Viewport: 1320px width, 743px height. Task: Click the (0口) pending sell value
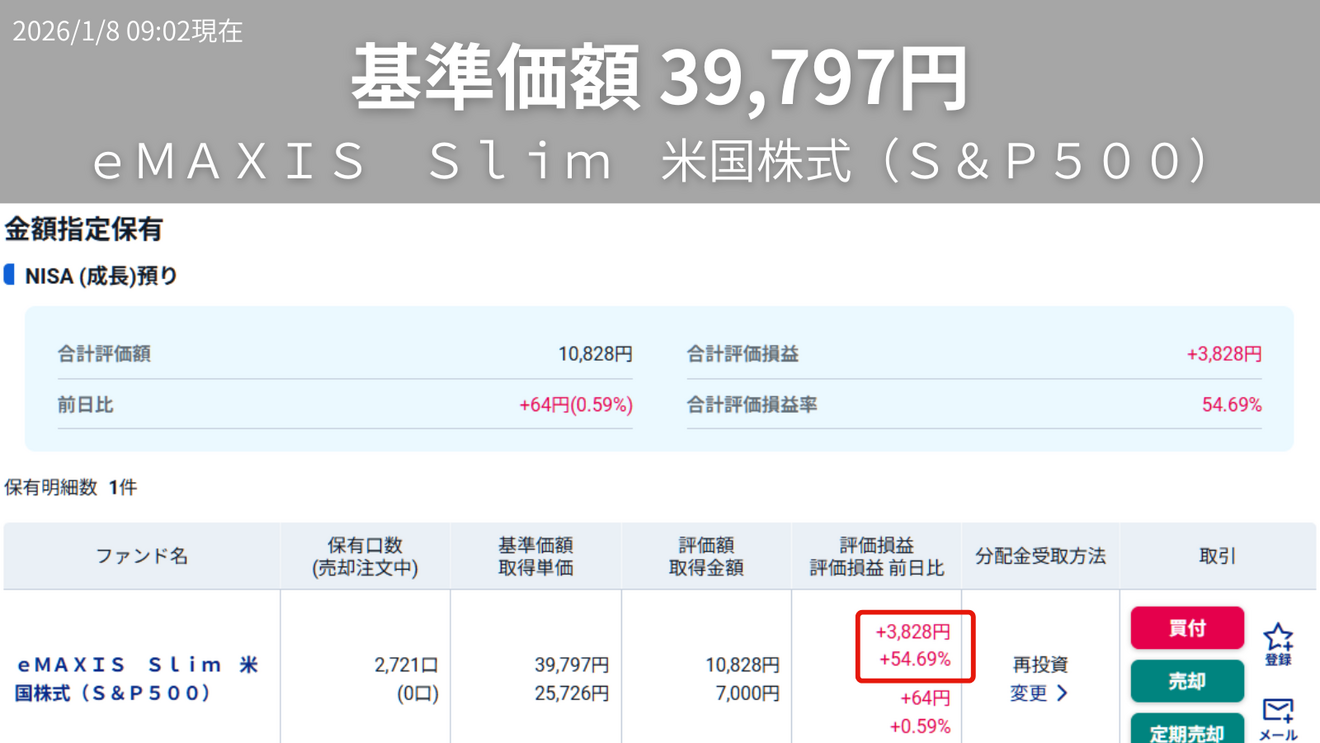[418, 693]
